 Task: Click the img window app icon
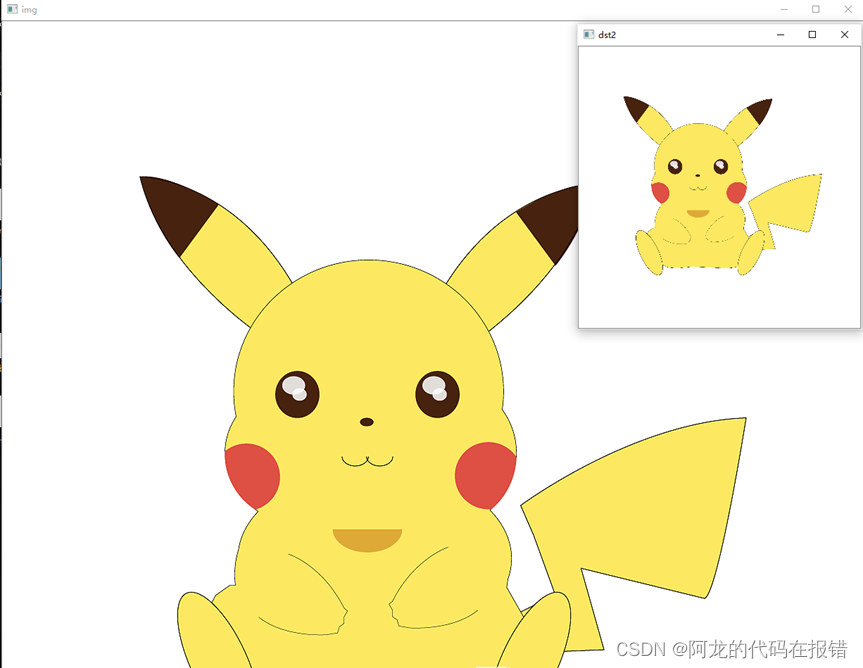12,9
